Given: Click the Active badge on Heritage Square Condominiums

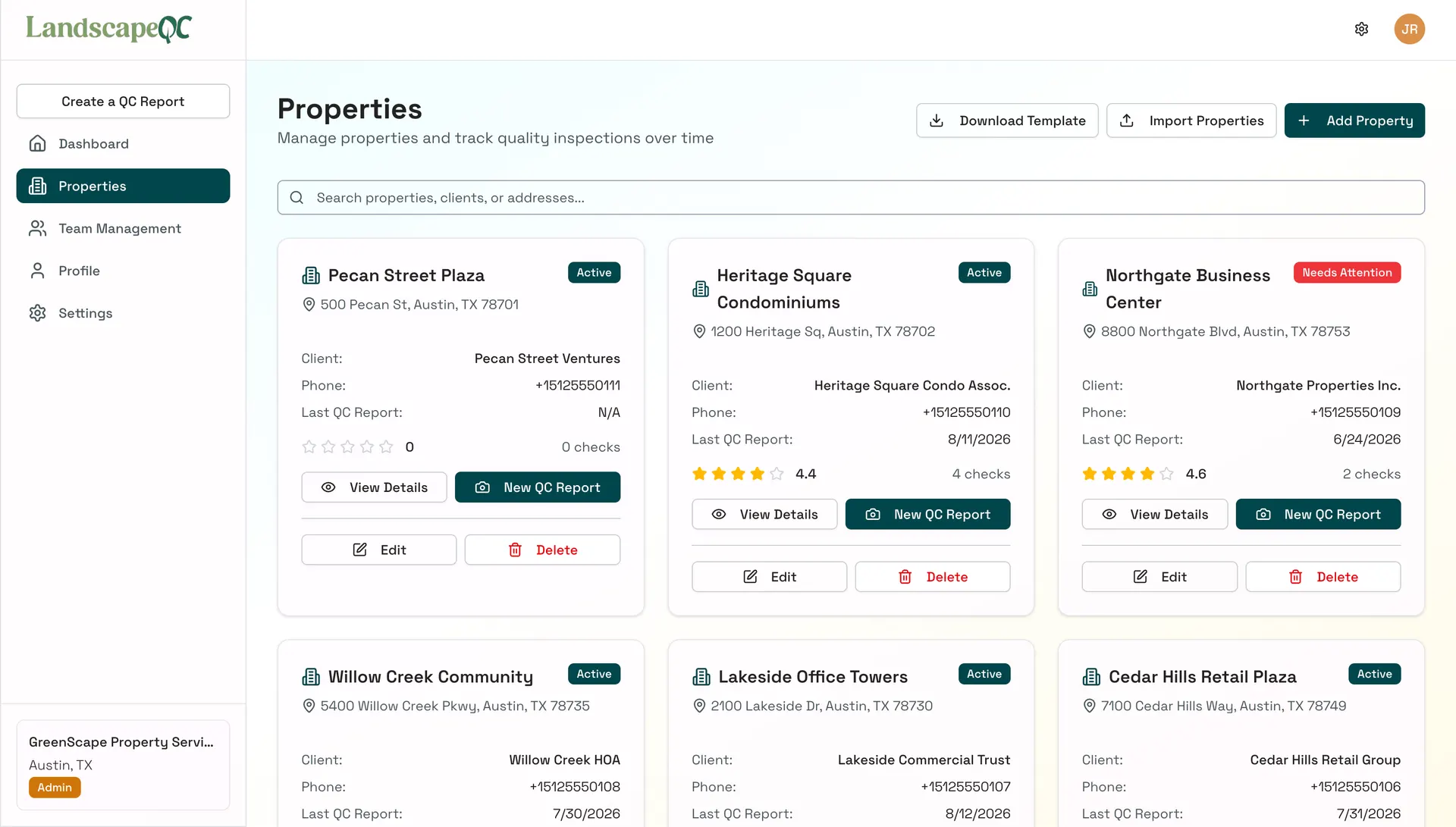Looking at the screenshot, I should pos(984,273).
